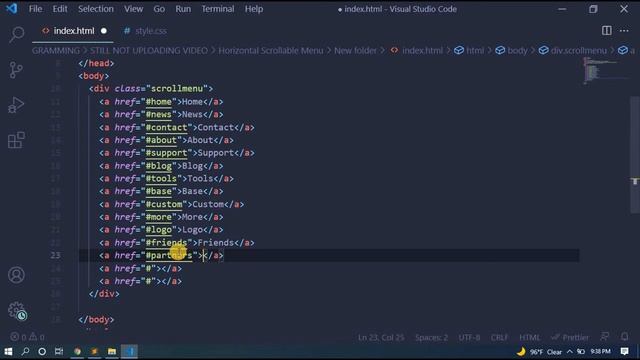Open File Explorer from the taskbar
Viewport: 640px width, 360px height.
tap(112, 351)
